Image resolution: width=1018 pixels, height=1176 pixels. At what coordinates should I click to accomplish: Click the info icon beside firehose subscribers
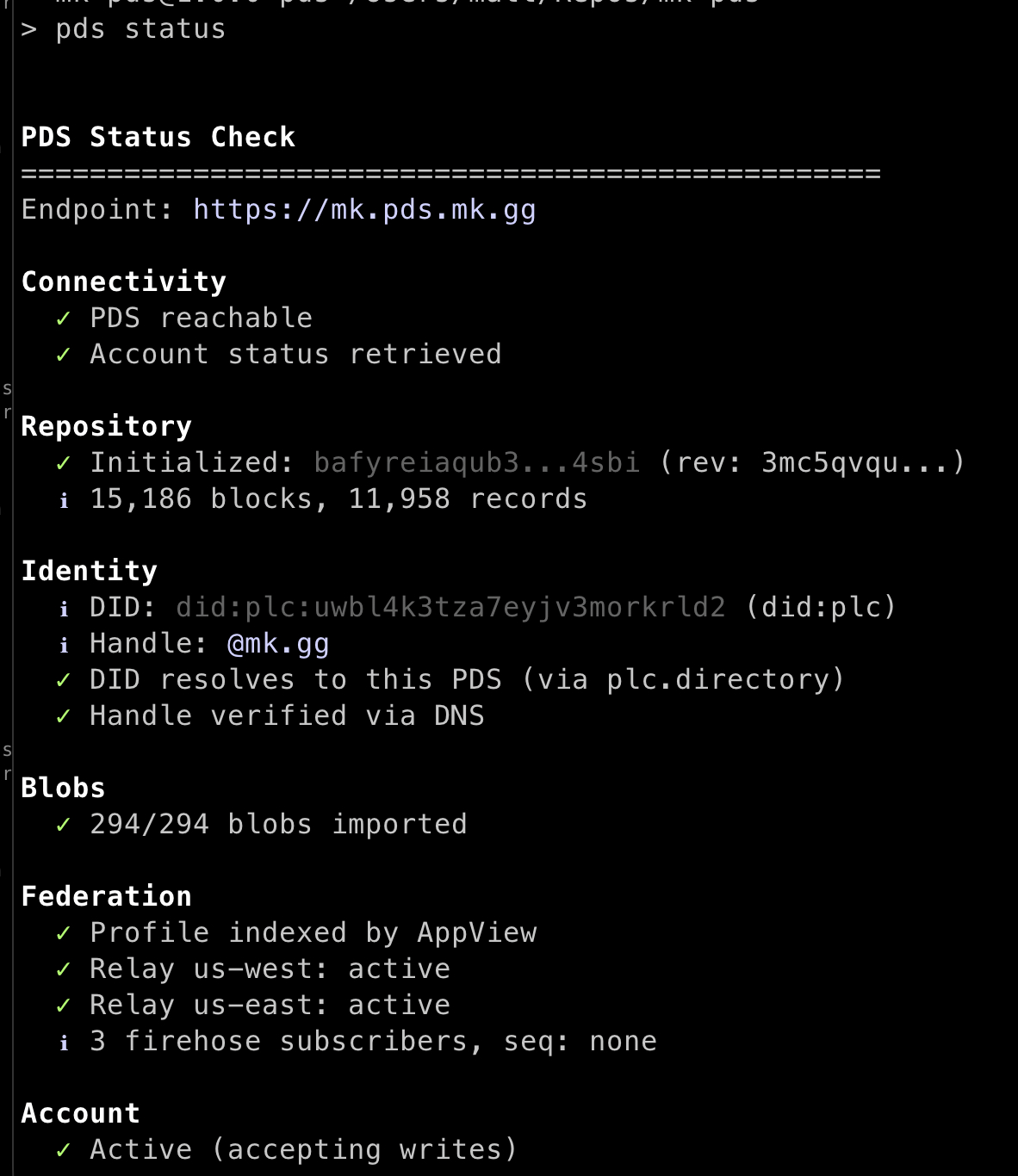(x=64, y=1043)
